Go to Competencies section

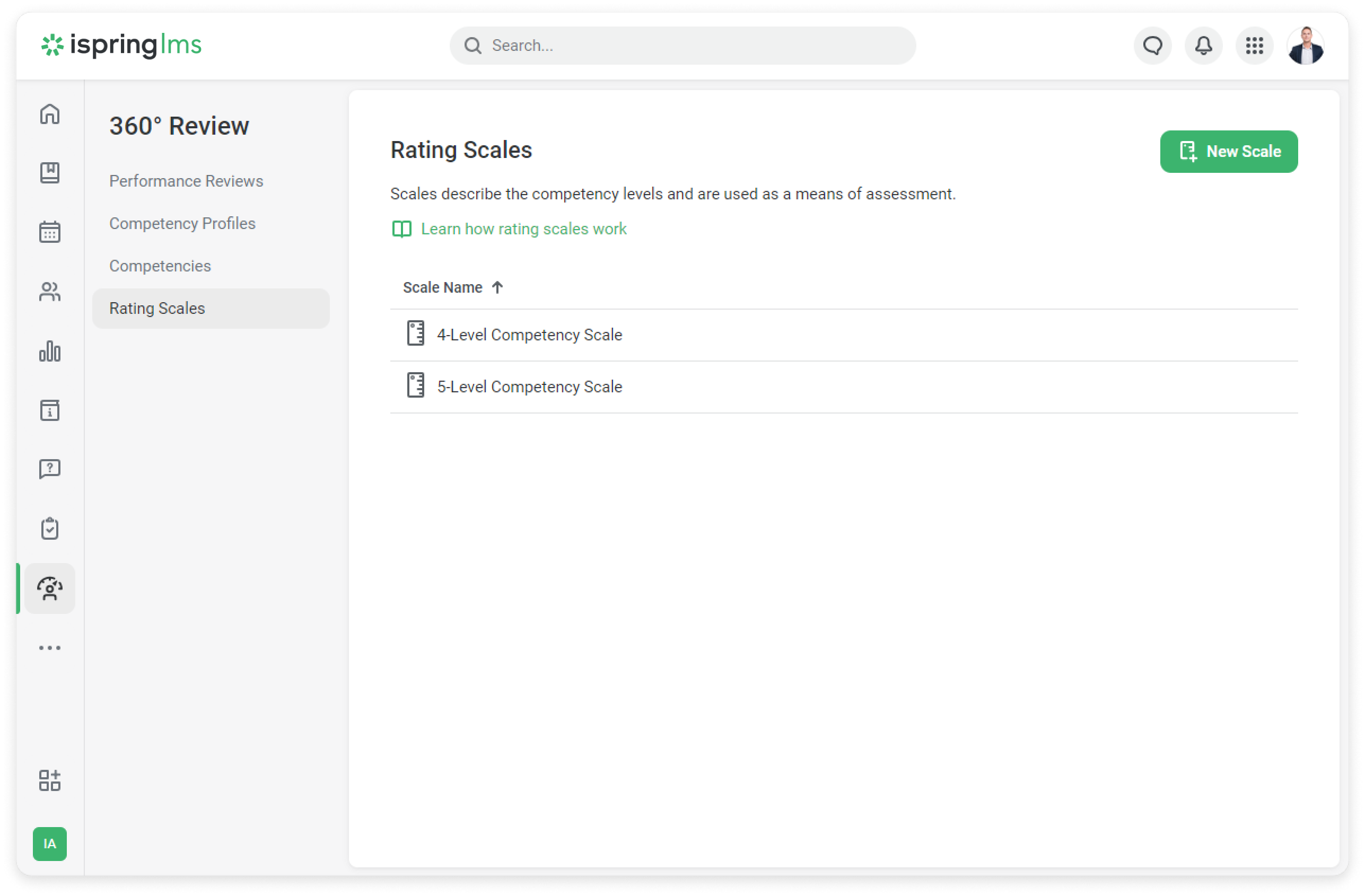point(160,266)
